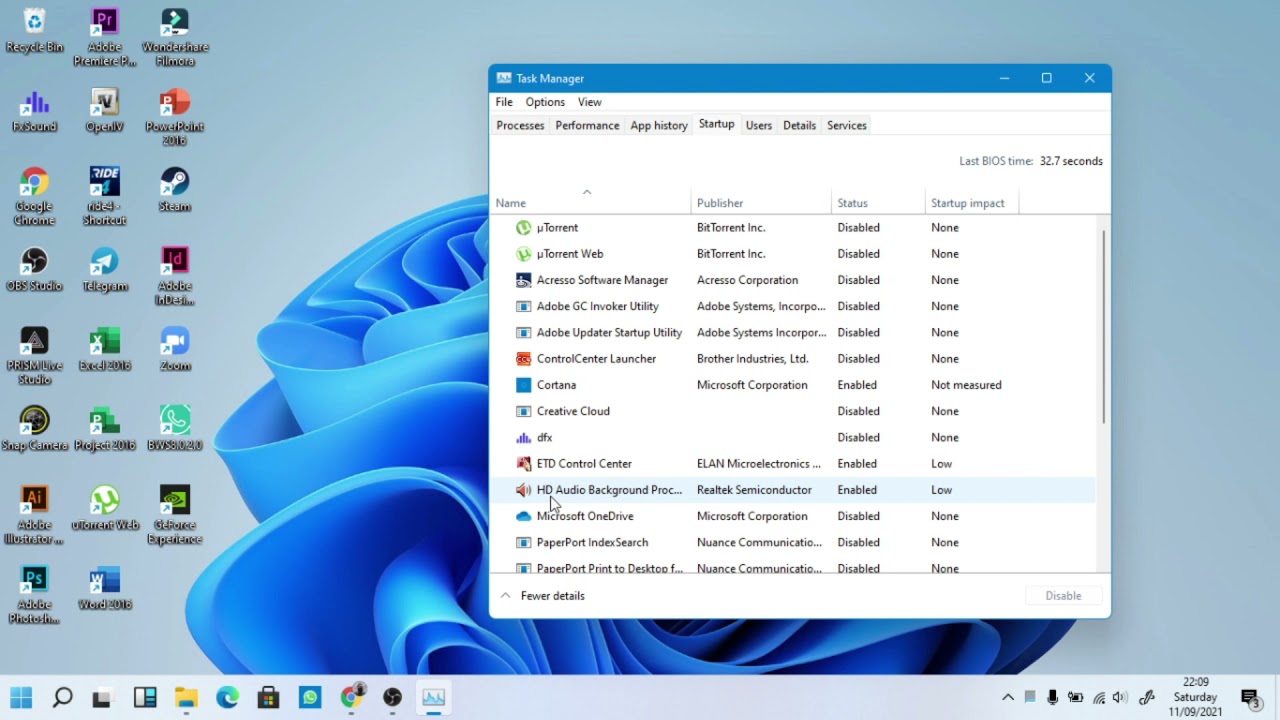Screen dimensions: 1280x720
Task: Click the startup list vertical scrollbar
Action: [x=1103, y=326]
